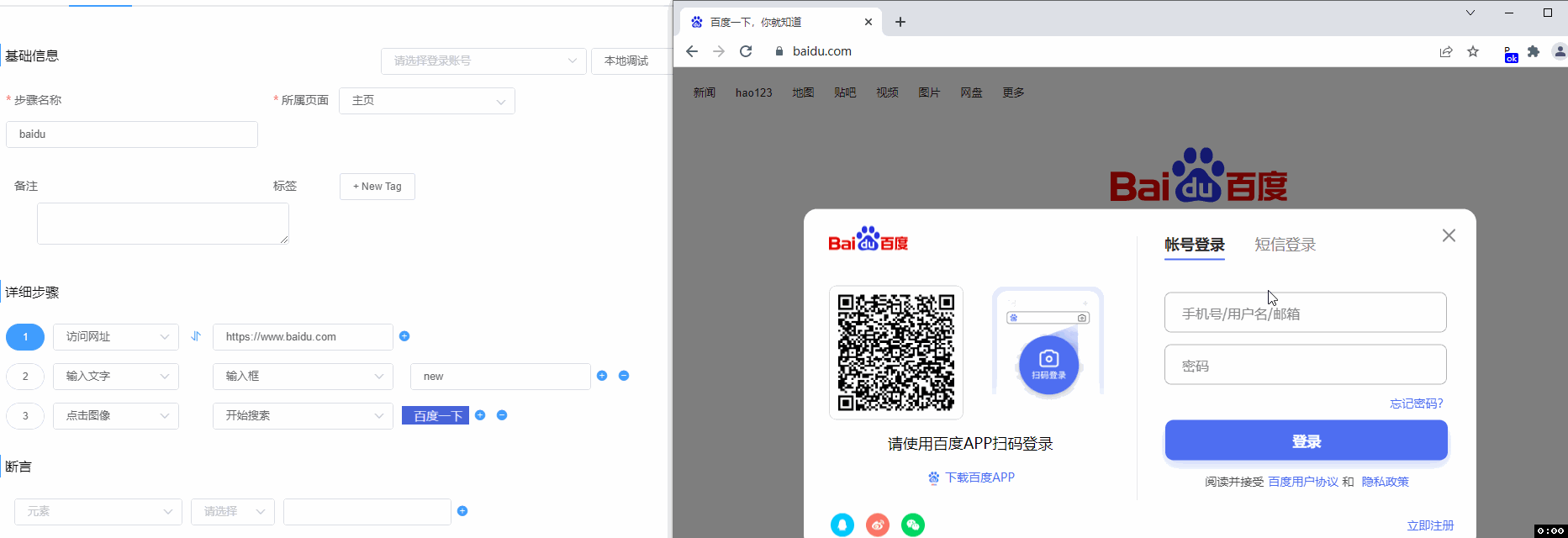Image resolution: width=1568 pixels, height=538 pixels.
Task: View site info via the padlock icon
Action: click(779, 51)
